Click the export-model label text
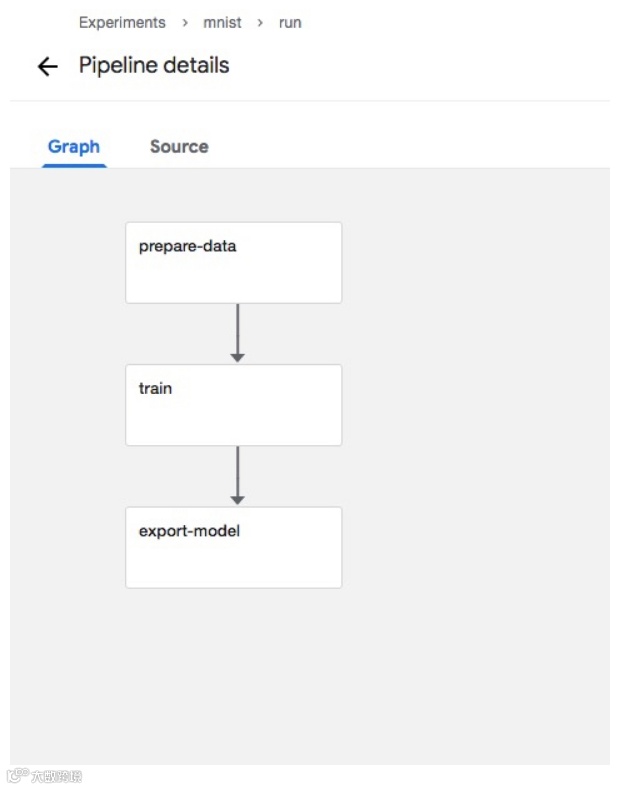 189,531
